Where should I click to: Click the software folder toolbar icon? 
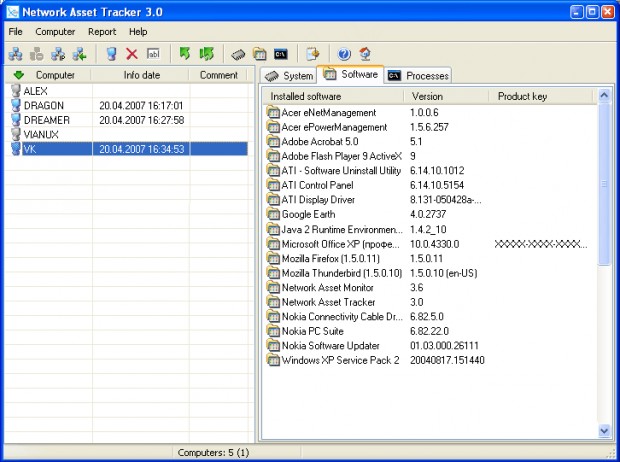[x=259, y=54]
